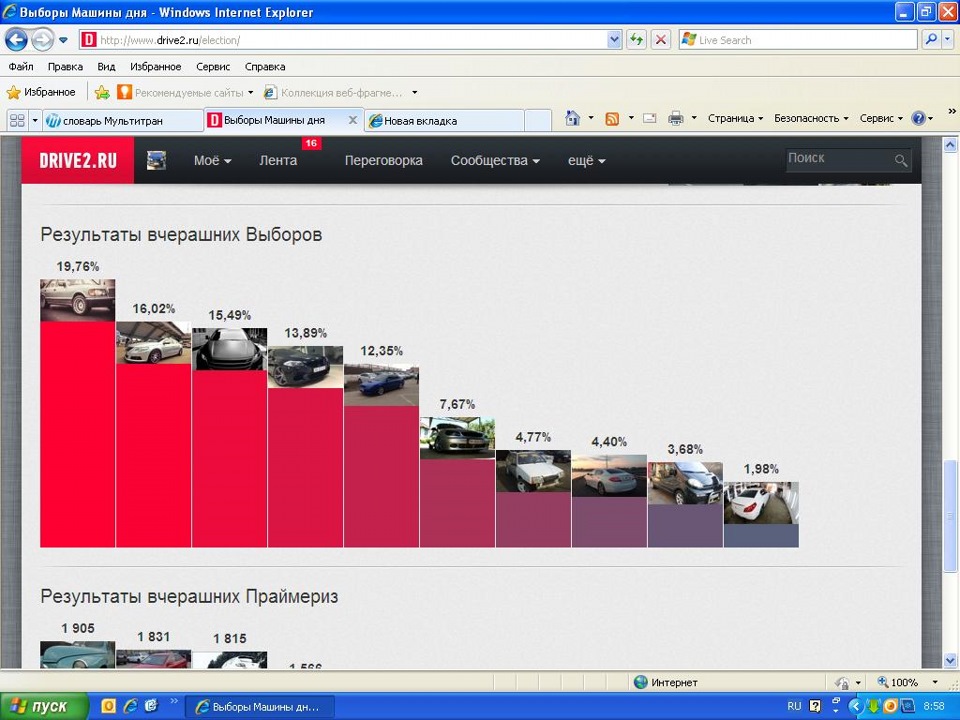The image size is (960, 720).
Task: Go back with the browser Back arrow
Action: click(x=16, y=40)
